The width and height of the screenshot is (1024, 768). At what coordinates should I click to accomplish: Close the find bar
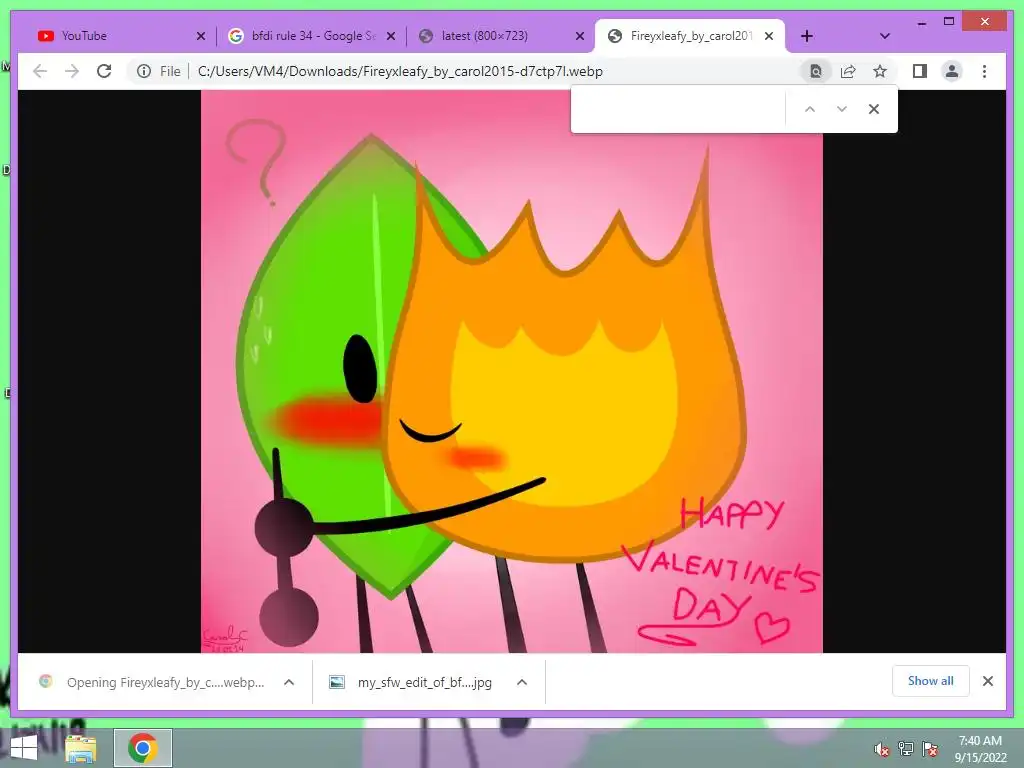874,109
